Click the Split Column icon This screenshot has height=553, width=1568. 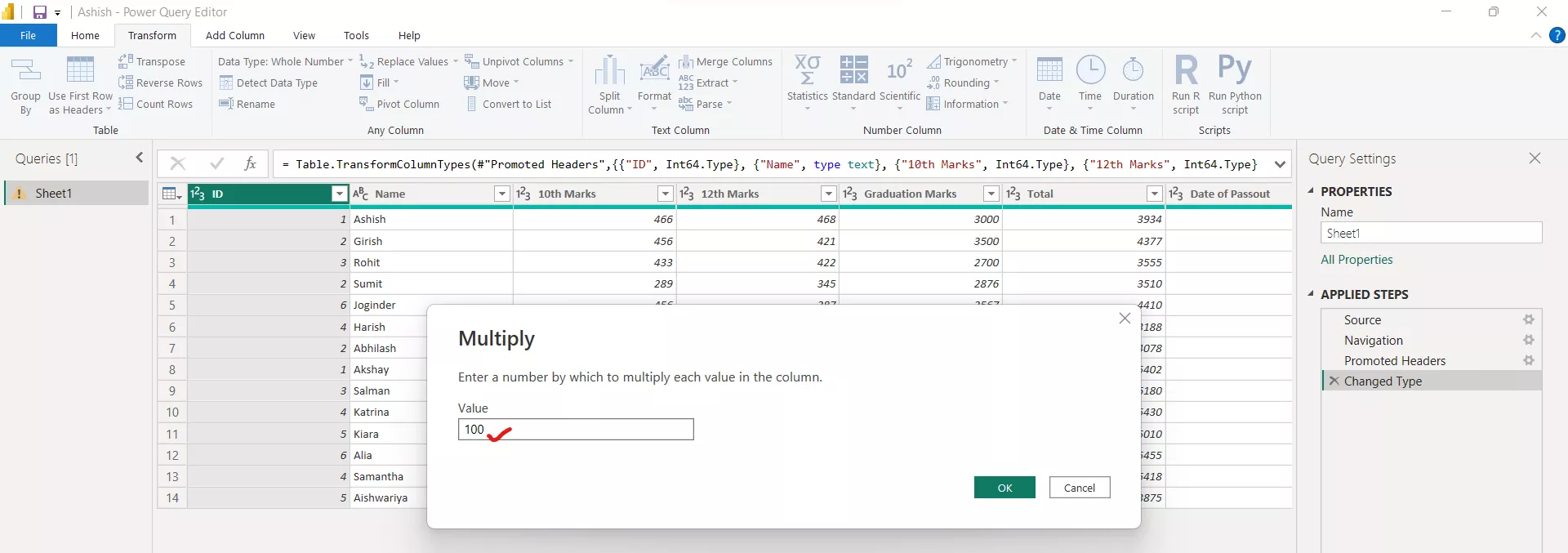609,70
